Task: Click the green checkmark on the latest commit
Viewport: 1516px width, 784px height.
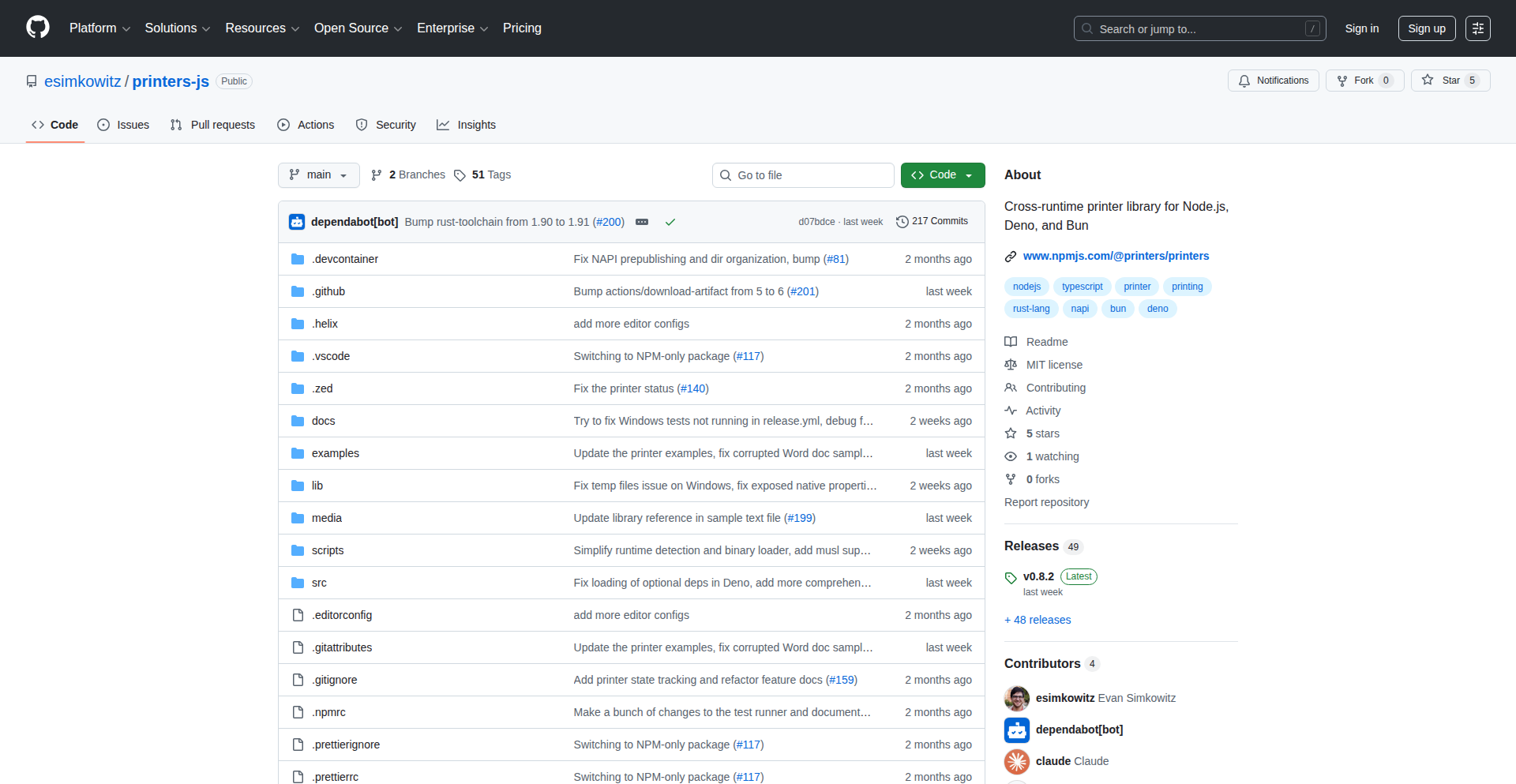Action: tap(670, 222)
